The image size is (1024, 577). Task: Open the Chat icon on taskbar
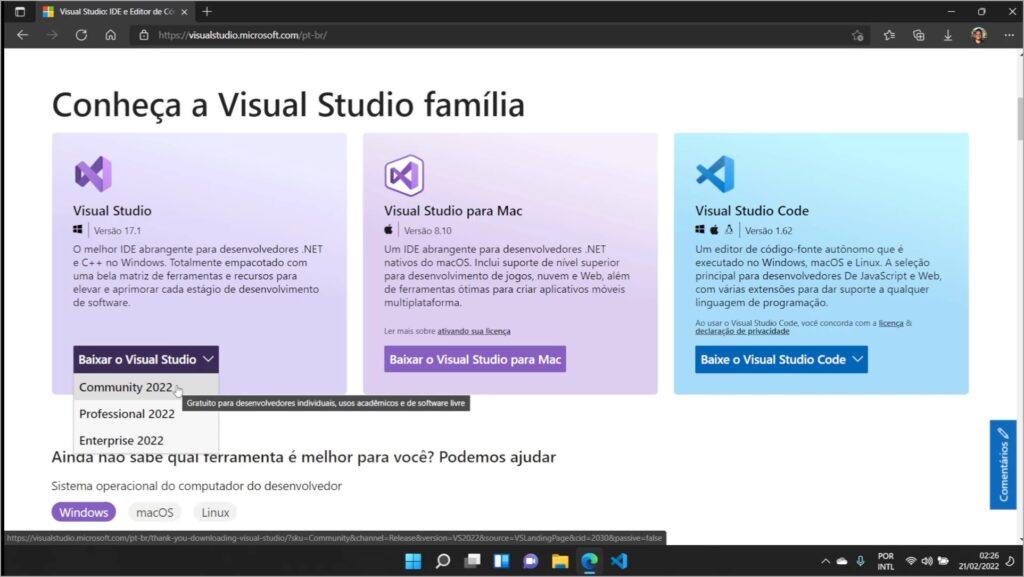pos(531,561)
